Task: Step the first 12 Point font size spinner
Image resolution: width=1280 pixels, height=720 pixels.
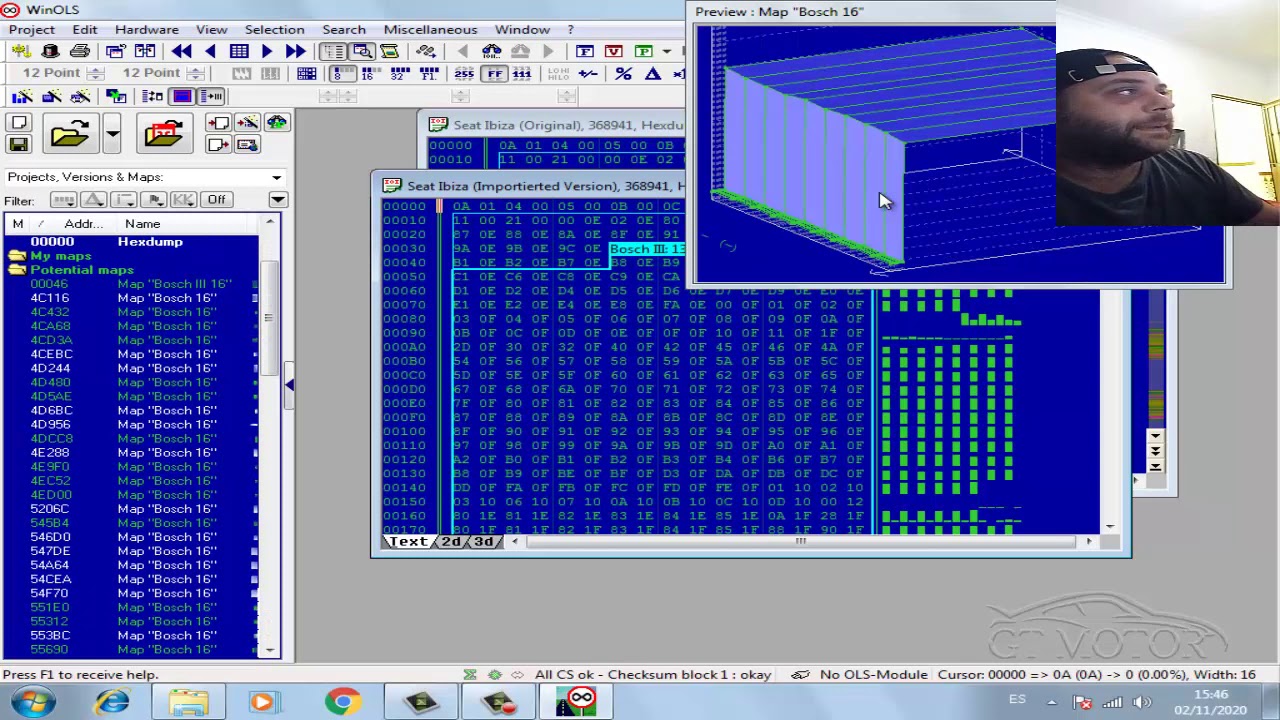Action: click(x=95, y=73)
